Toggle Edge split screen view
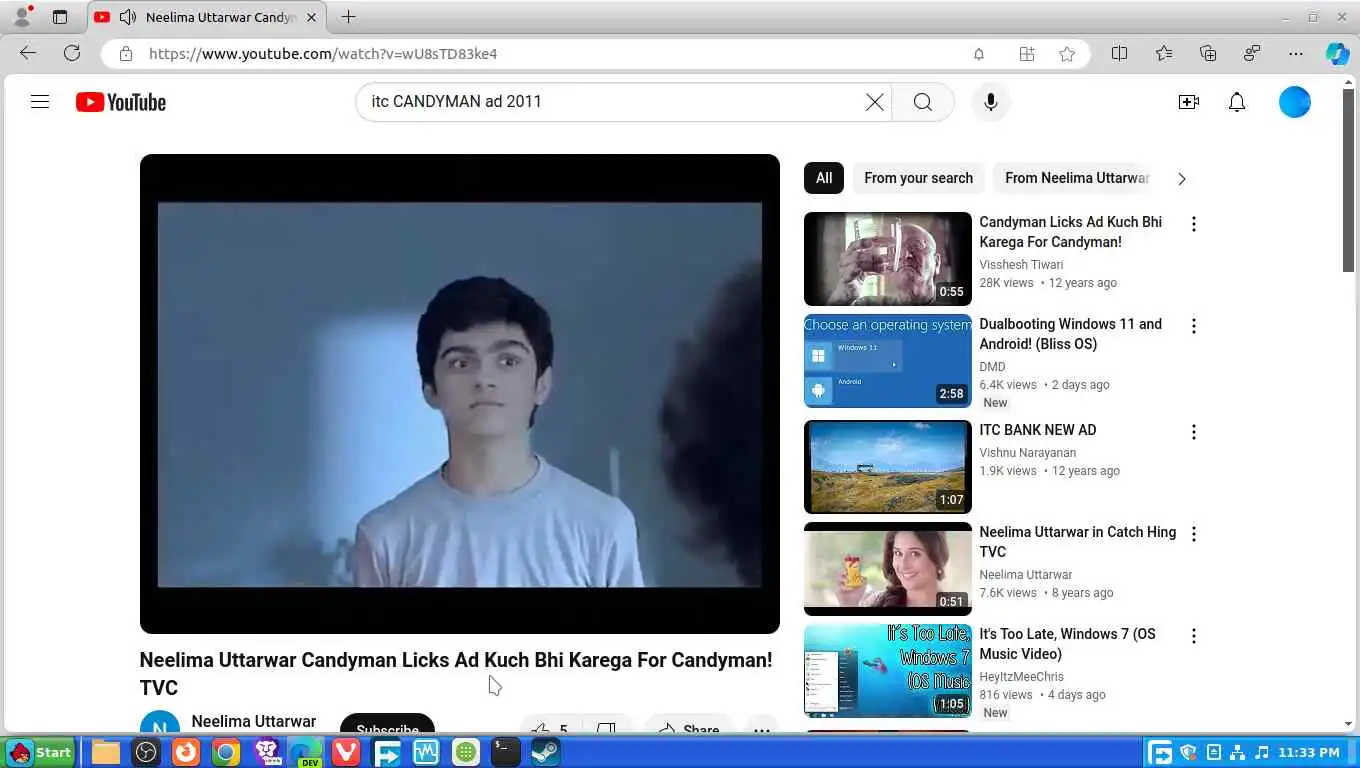Screen dimensions: 1360x768 coord(1120,54)
